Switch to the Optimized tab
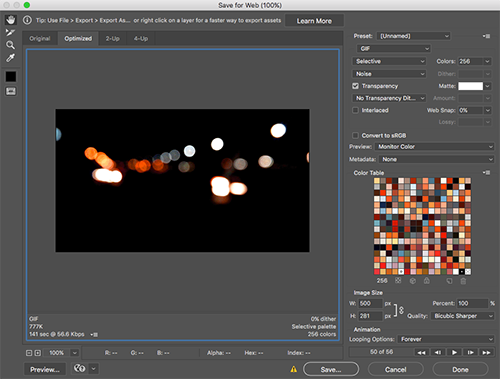This screenshot has width=500, height=379. coord(78,39)
